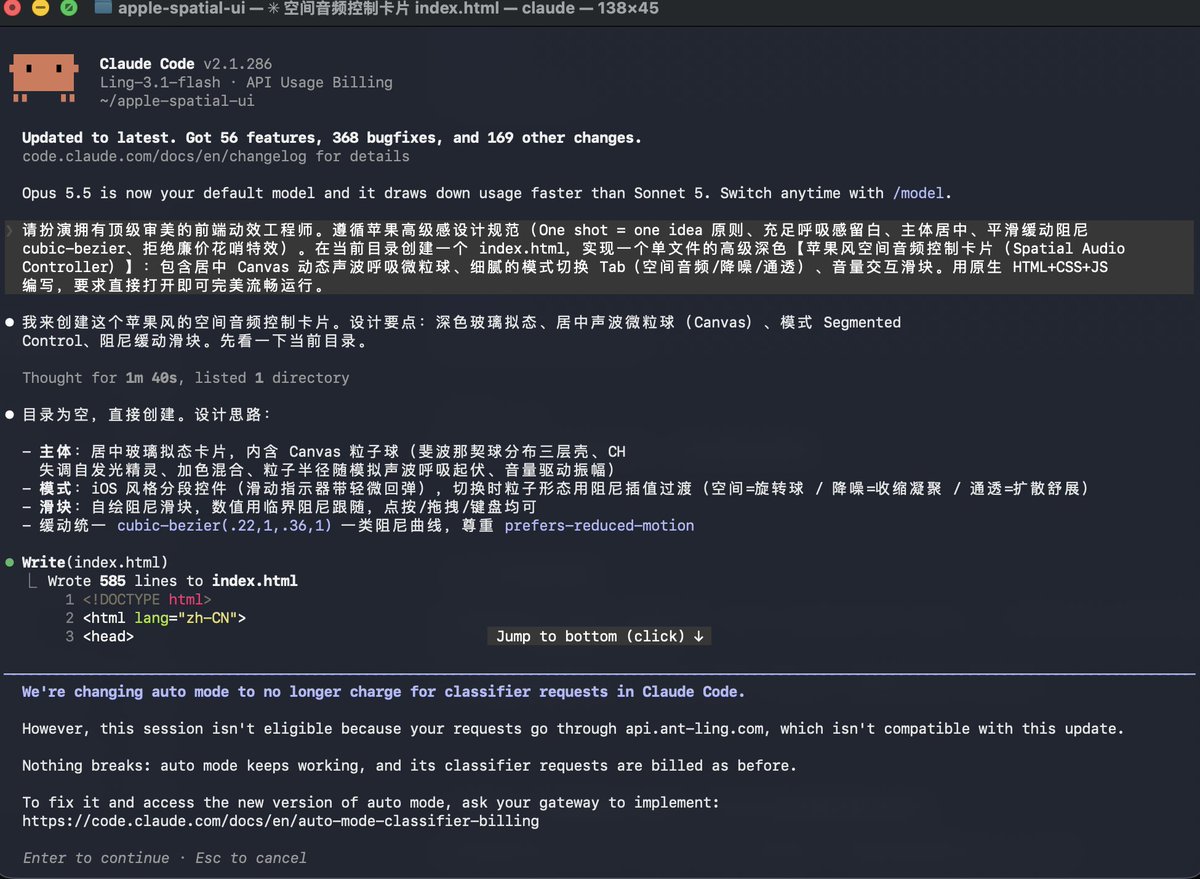
Task: Click the green status dot beside Write(index.html)
Action: pyautogui.click(x=10, y=562)
